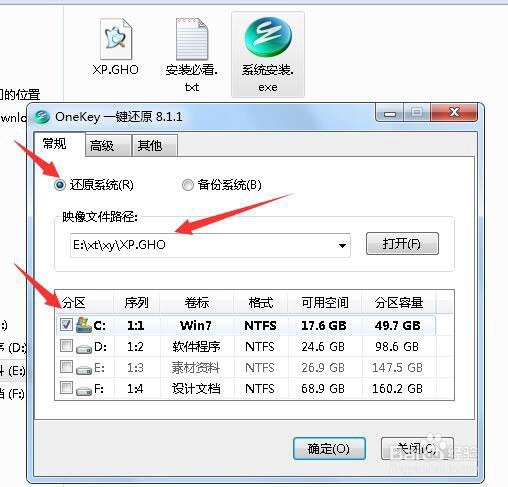
Task: Check the F: partition checkbox
Action: pos(66,388)
